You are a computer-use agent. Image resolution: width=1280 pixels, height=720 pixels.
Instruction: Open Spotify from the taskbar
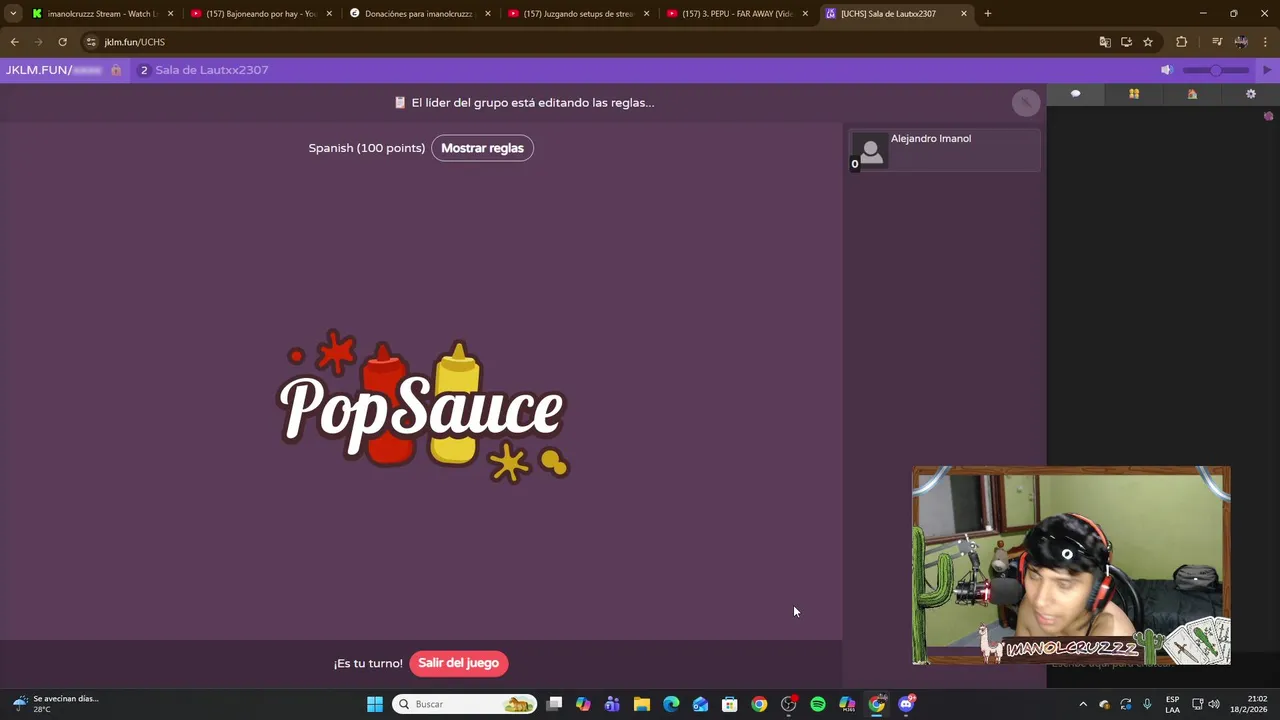(x=818, y=704)
